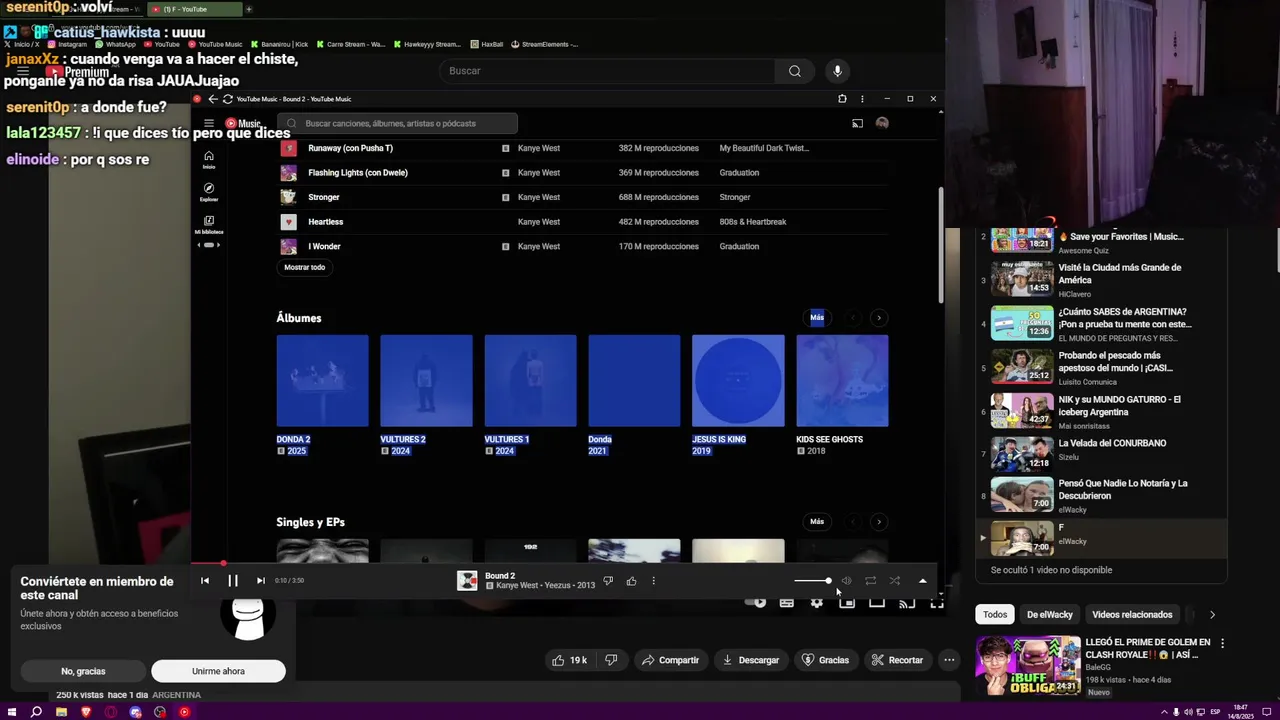The image size is (1280, 720).
Task: Select the De elWacky filter chip
Action: point(1050,615)
